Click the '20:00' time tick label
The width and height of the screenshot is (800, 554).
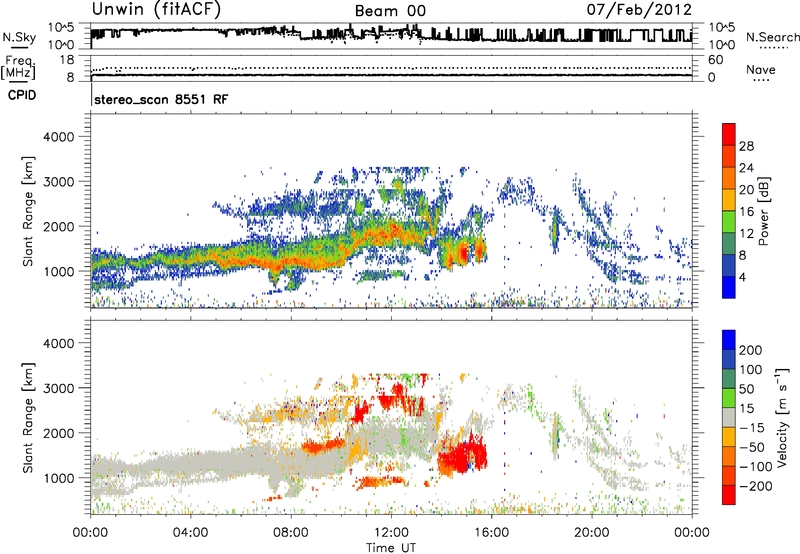(591, 533)
